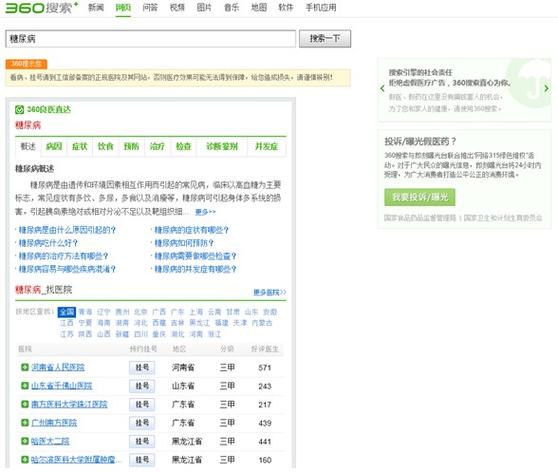Viewport: 558px width, 472px height.
Task: Open the 地图 search category
Action: coord(259,7)
